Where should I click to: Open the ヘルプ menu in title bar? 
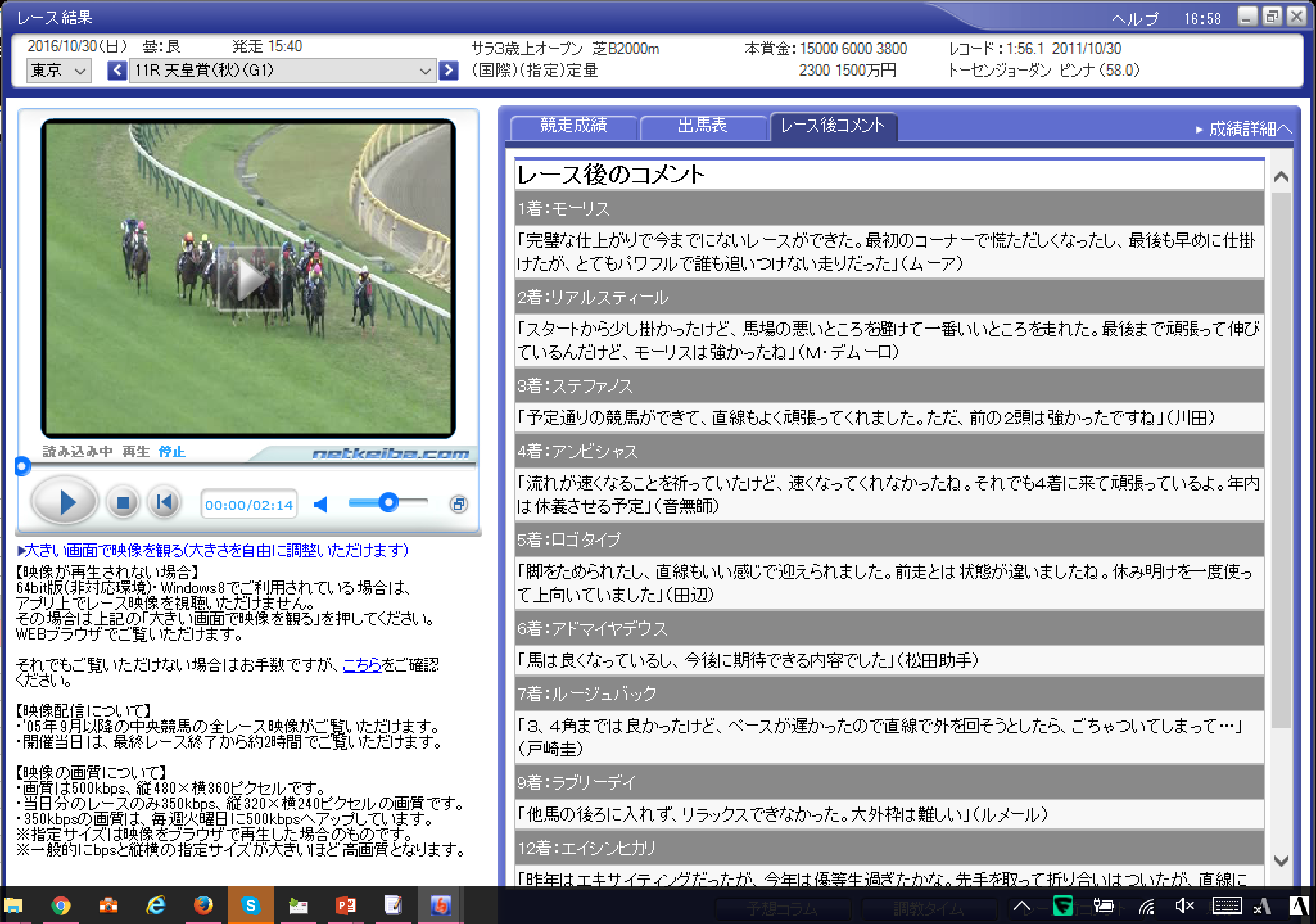click(x=1135, y=19)
